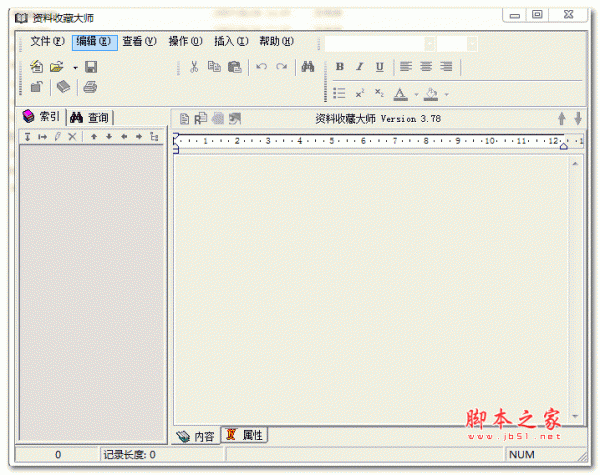Screen dimensions: 600x475
Task: Click the move right arrow in index toolbar
Action: 139,136
